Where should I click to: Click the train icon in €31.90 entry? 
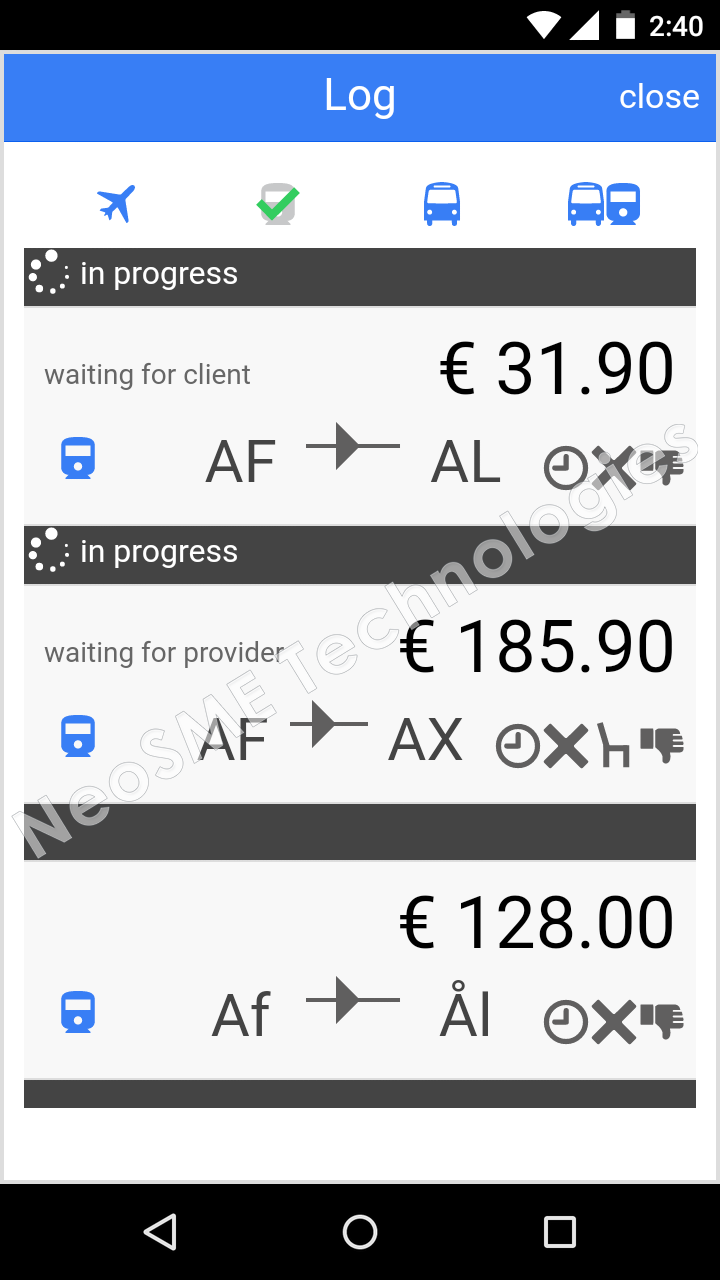point(78,459)
